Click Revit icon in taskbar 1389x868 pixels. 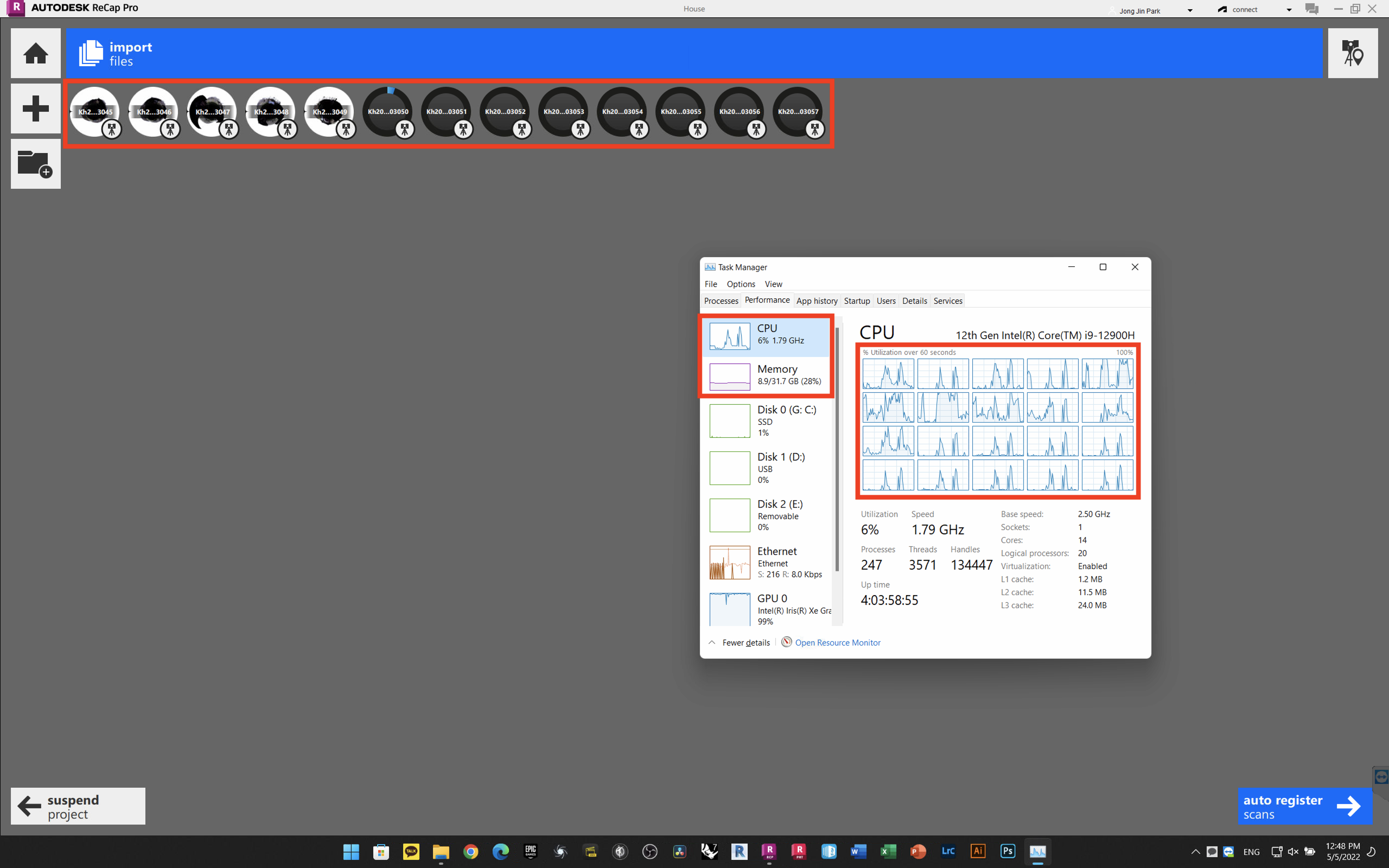[x=739, y=851]
